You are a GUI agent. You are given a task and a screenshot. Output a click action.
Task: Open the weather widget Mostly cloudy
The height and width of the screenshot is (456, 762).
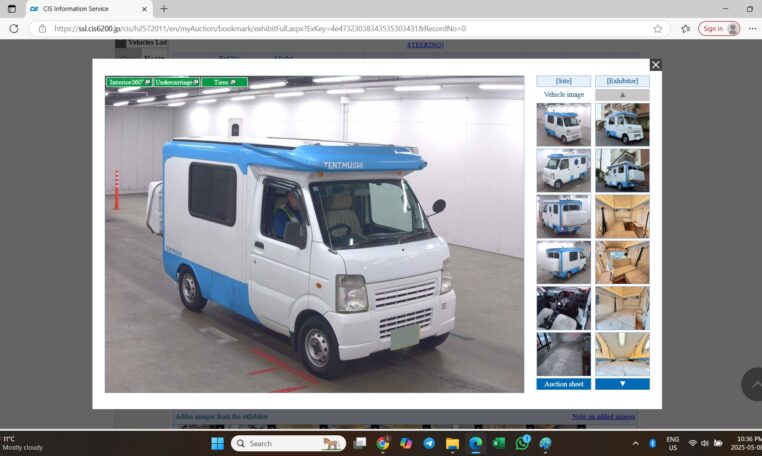(x=23, y=443)
